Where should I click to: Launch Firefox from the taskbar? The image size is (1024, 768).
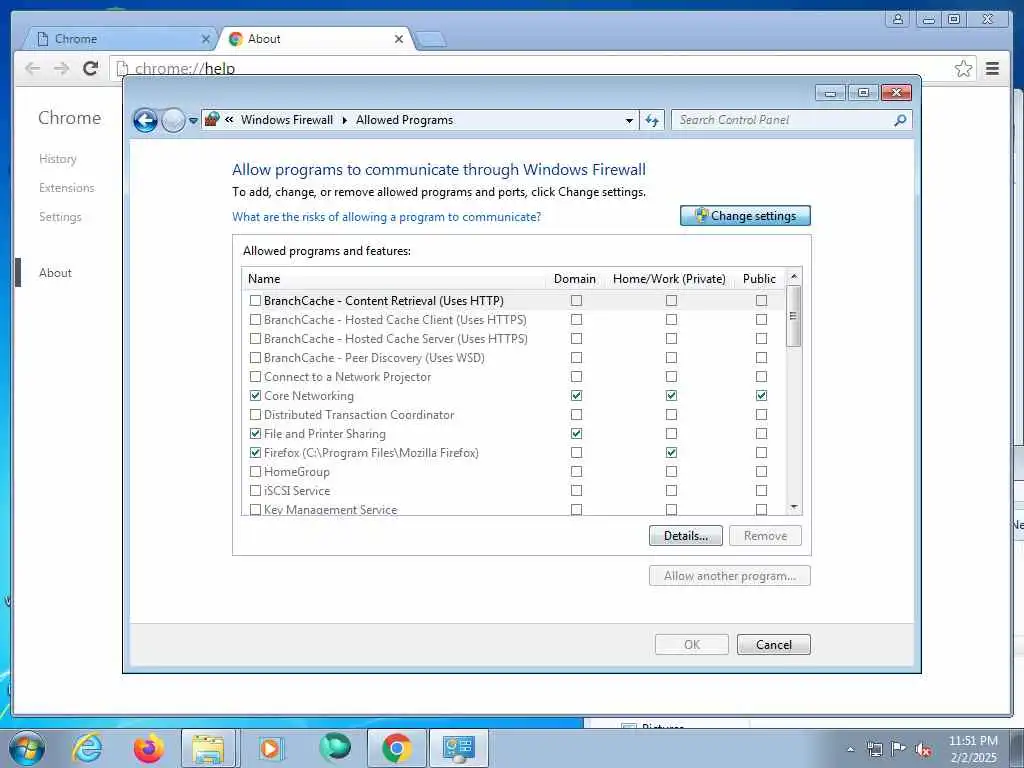[x=148, y=748]
